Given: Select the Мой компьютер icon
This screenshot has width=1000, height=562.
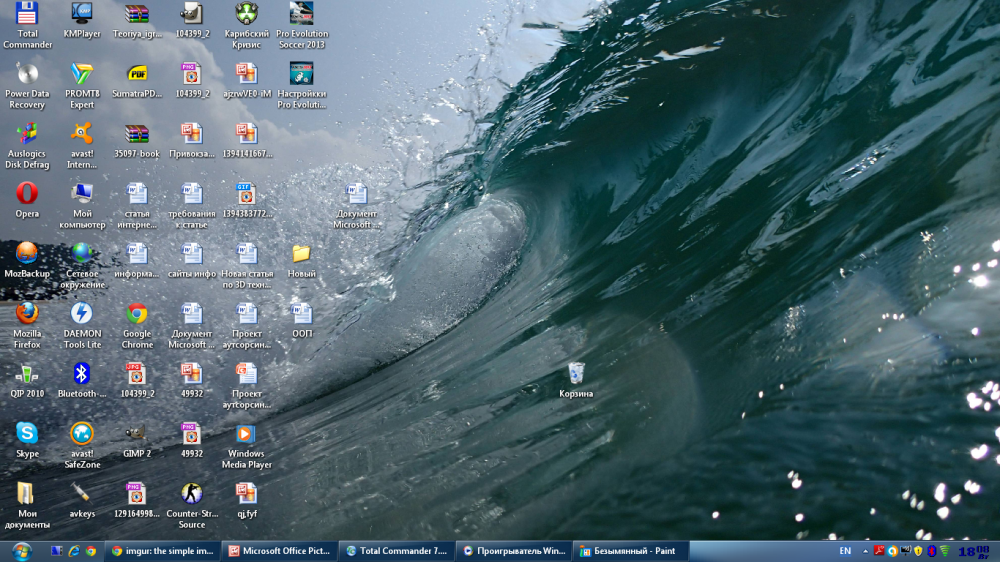Looking at the screenshot, I should coord(82,205).
